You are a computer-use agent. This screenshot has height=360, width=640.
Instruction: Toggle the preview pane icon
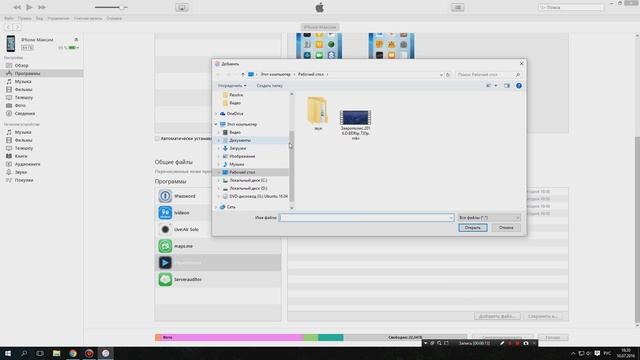click(507, 86)
